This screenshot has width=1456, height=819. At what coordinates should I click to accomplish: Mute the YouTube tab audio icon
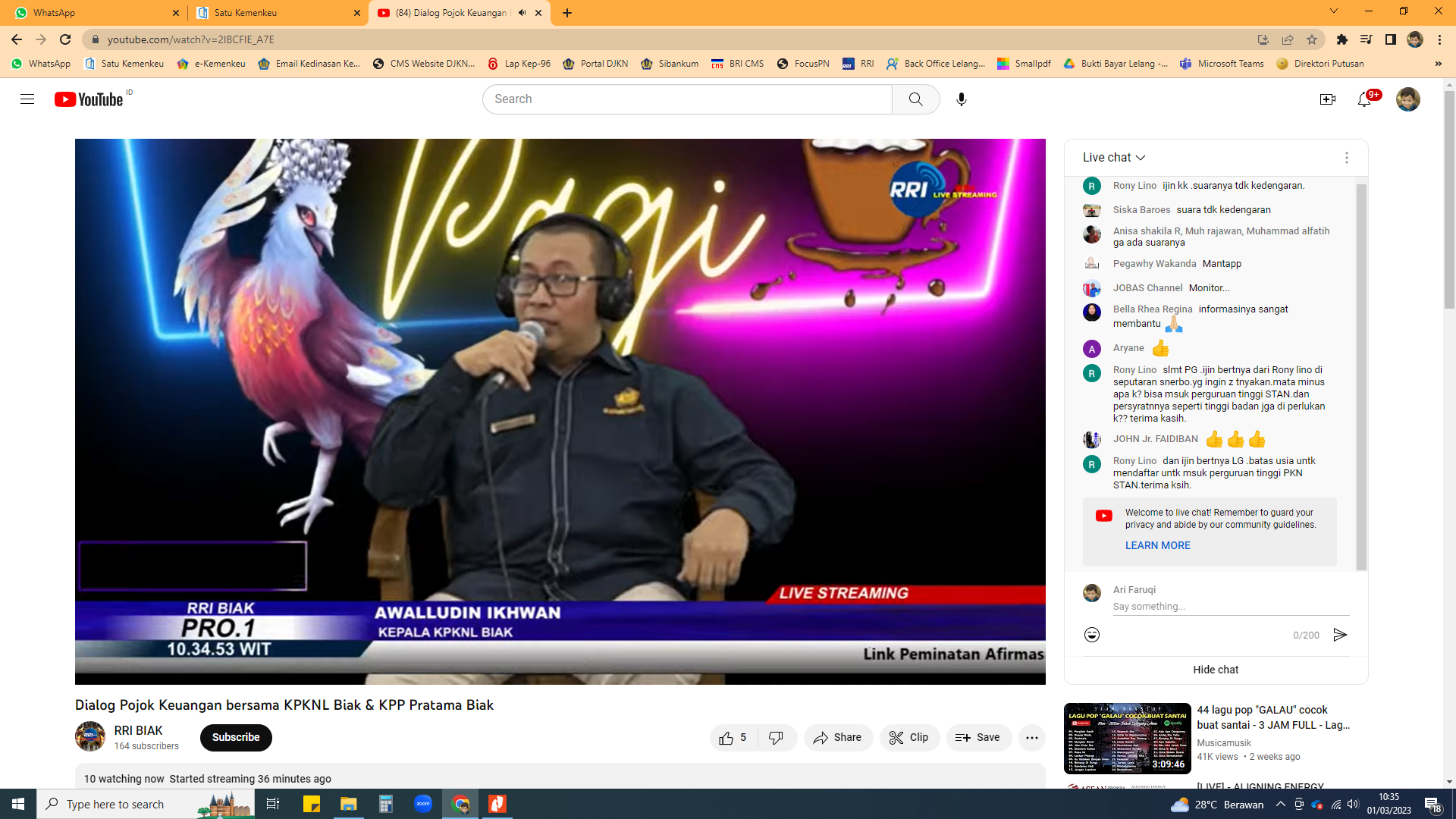point(522,13)
